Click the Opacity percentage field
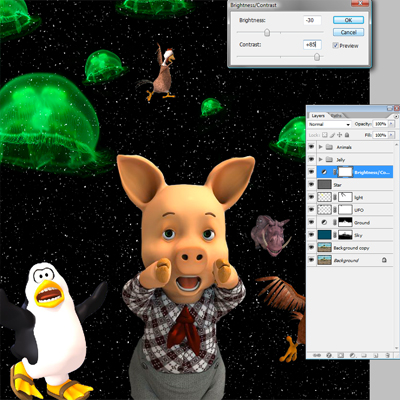The image size is (400, 400). tap(380, 124)
